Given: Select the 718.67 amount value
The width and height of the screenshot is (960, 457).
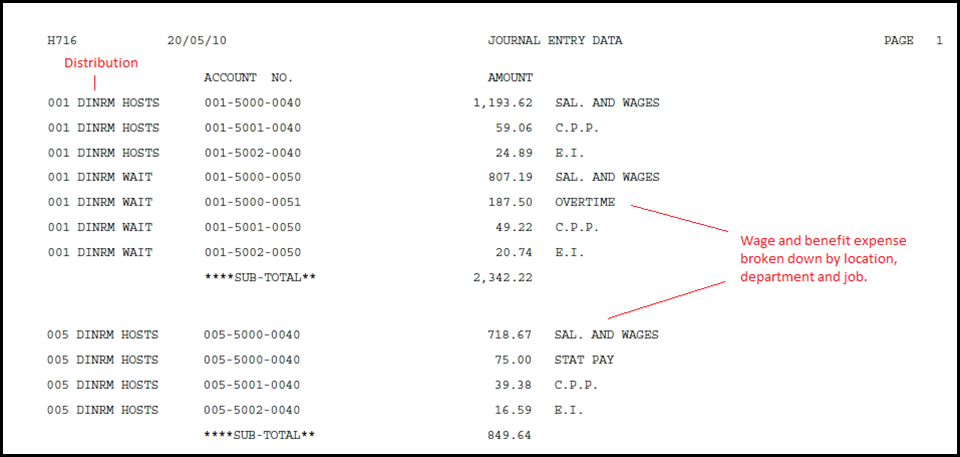Looking at the screenshot, I should 510,335.
